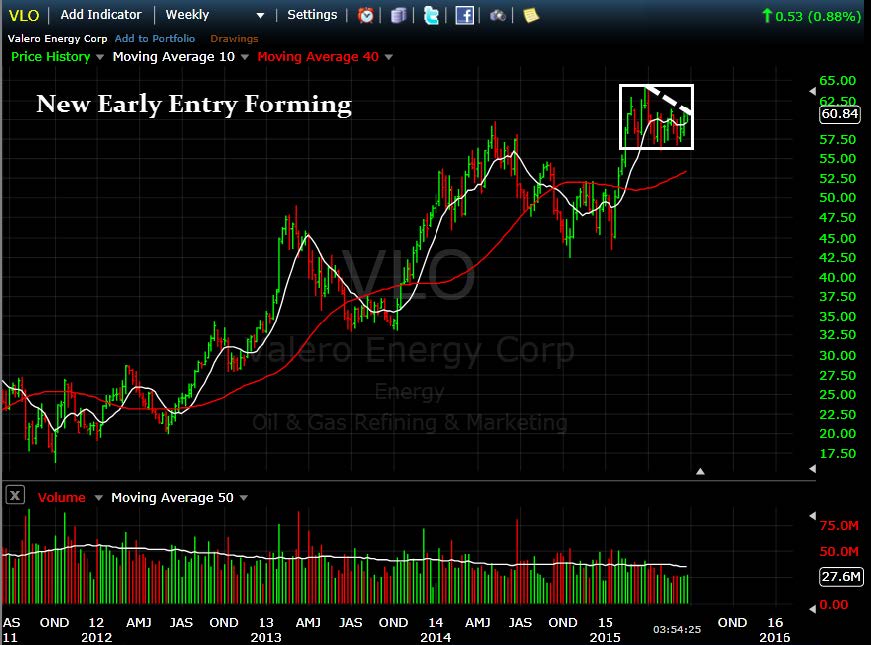Click the arrow beside the 75.0M volume label

tap(812, 516)
